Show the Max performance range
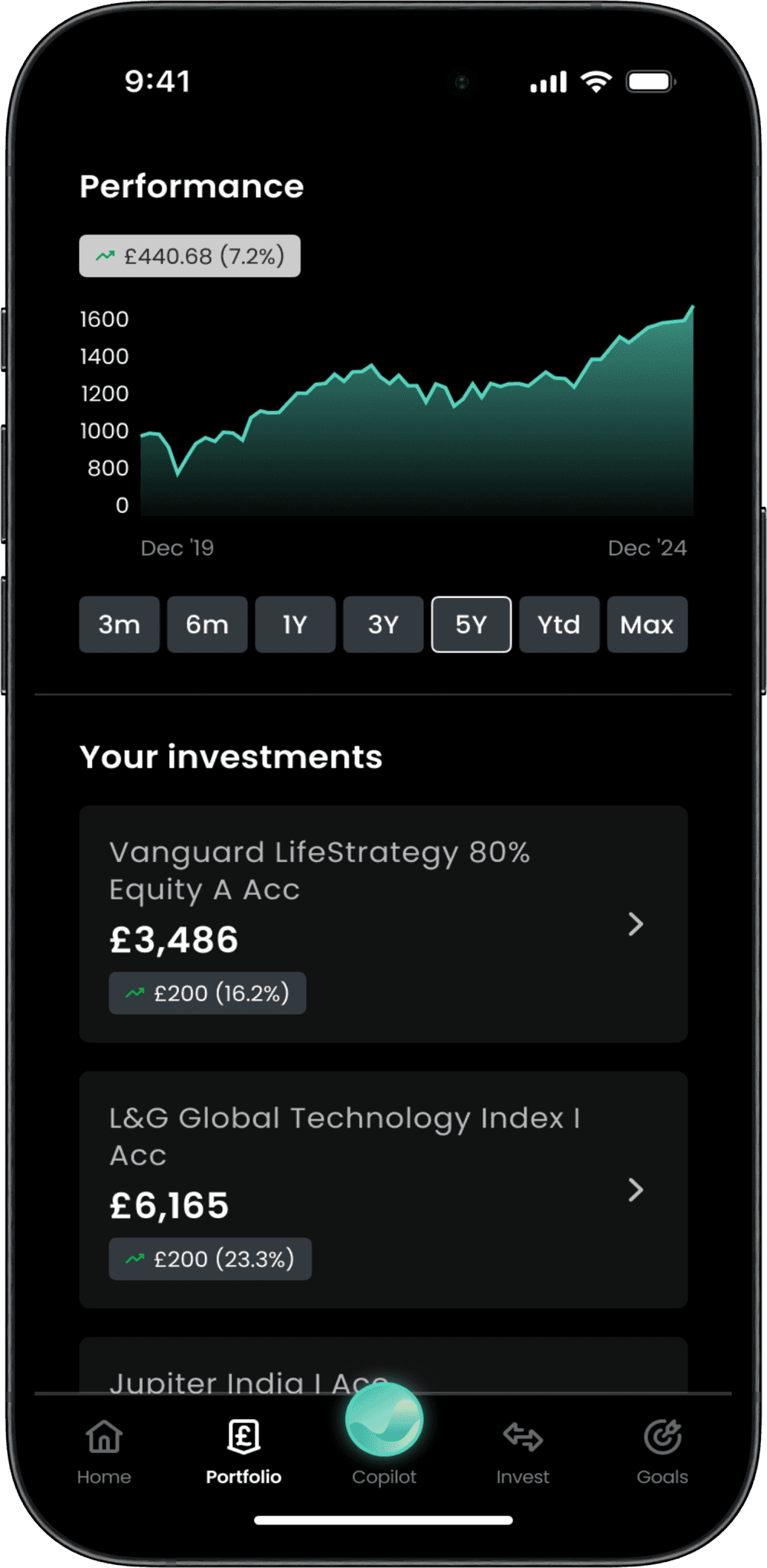The height and width of the screenshot is (1568, 767). pos(648,625)
